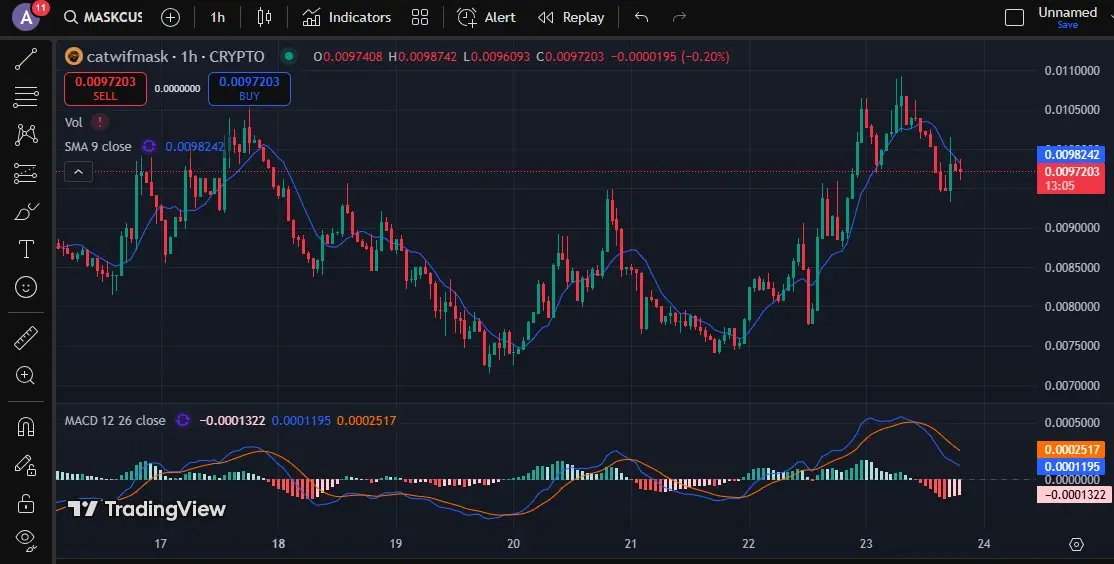Click date 23 on time axis
This screenshot has height=564, width=1114.
click(x=865, y=544)
